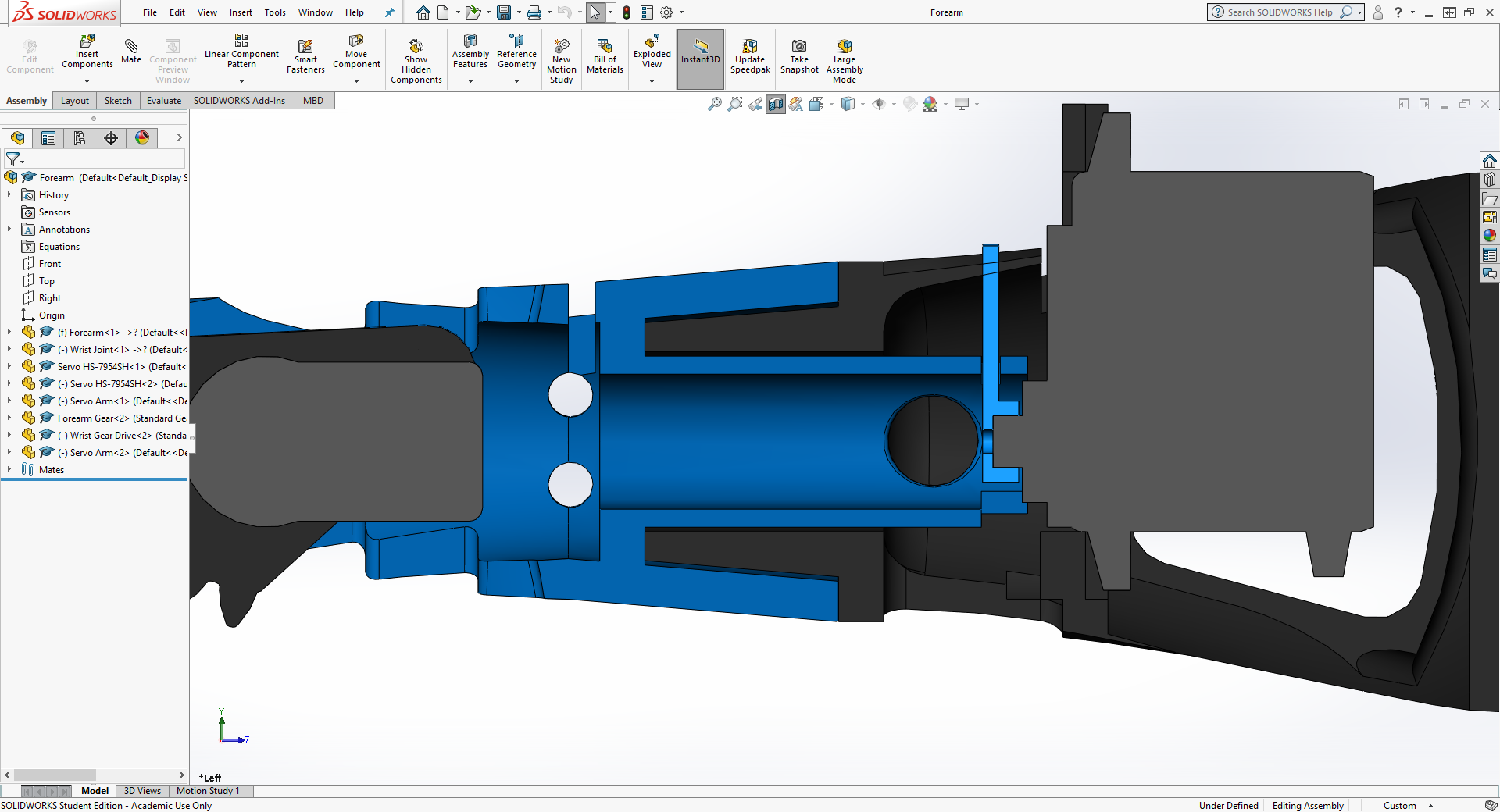Insert a Bill of Materials
The height and width of the screenshot is (812, 1500).
point(605,56)
